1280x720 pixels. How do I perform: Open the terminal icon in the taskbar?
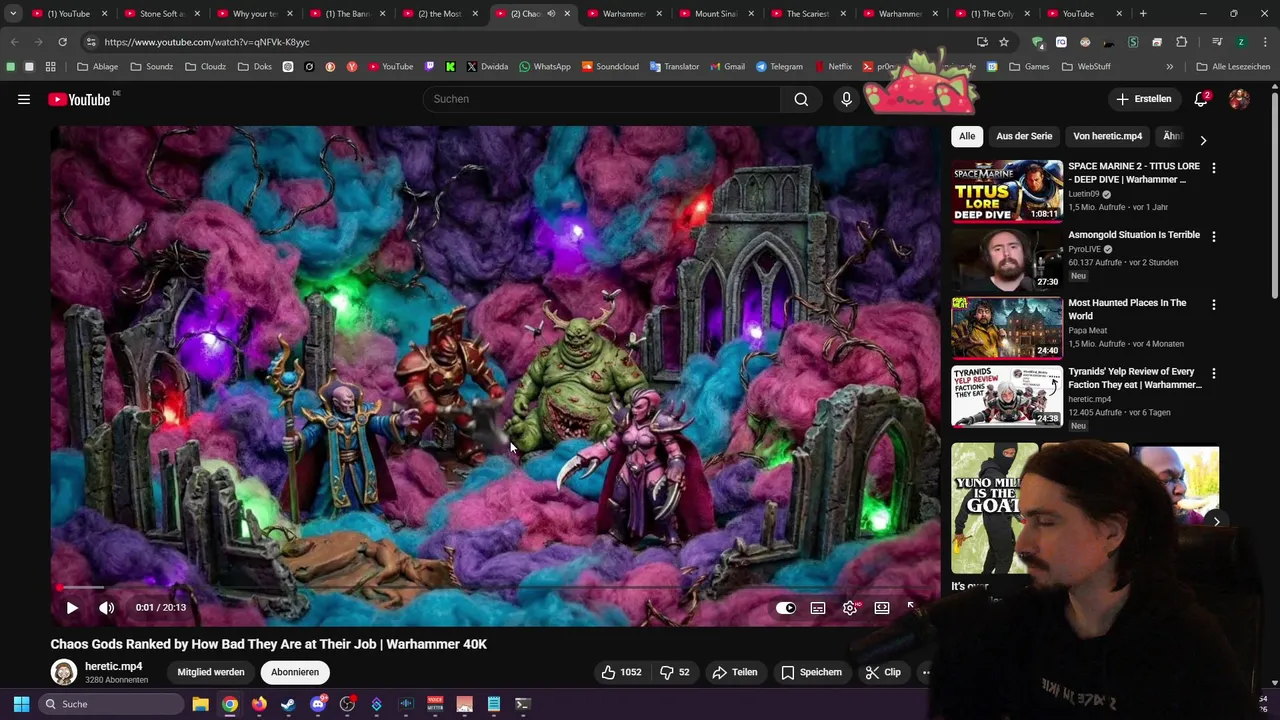coord(522,704)
